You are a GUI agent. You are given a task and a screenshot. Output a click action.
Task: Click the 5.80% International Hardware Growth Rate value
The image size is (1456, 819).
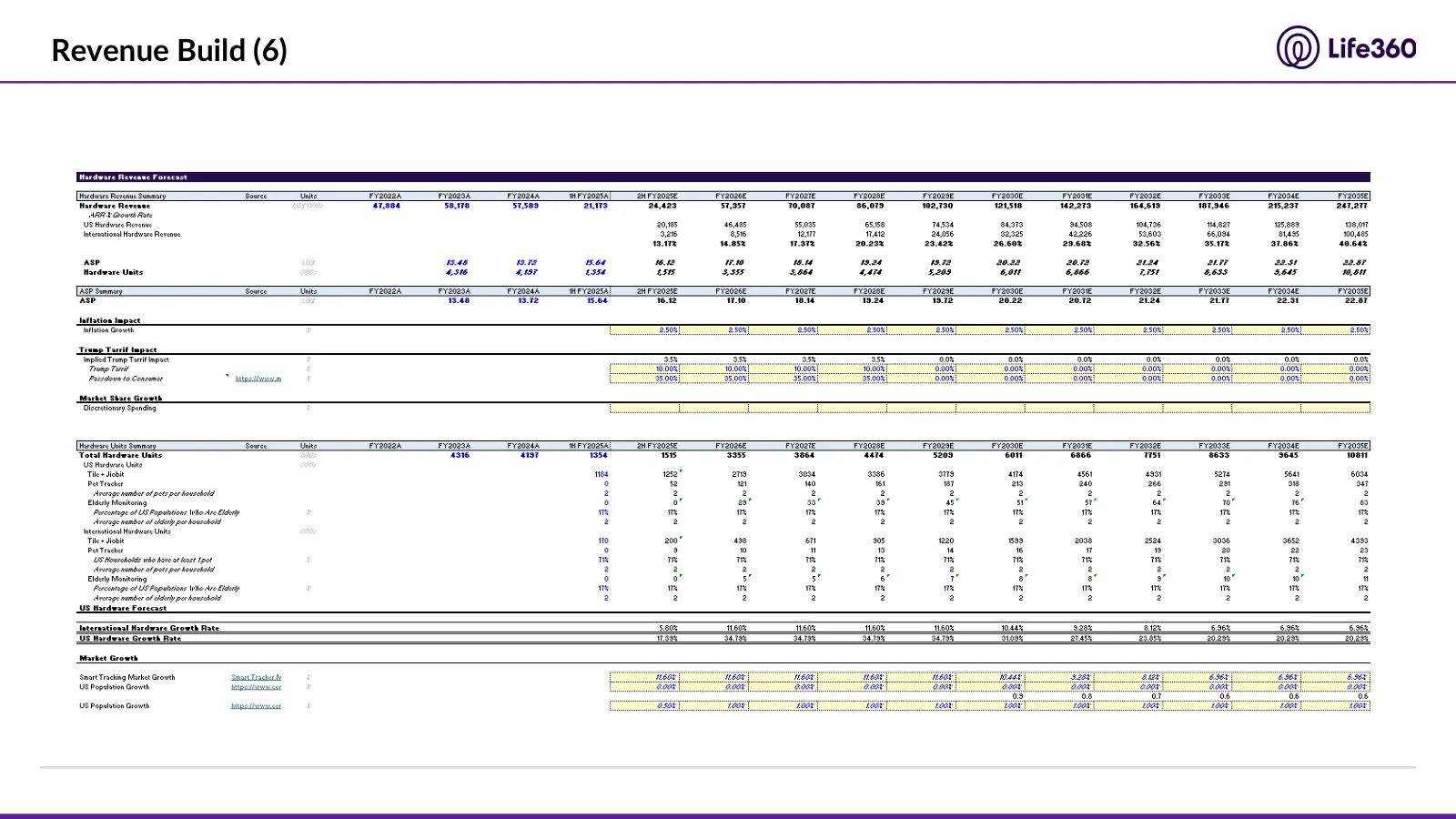668,628
